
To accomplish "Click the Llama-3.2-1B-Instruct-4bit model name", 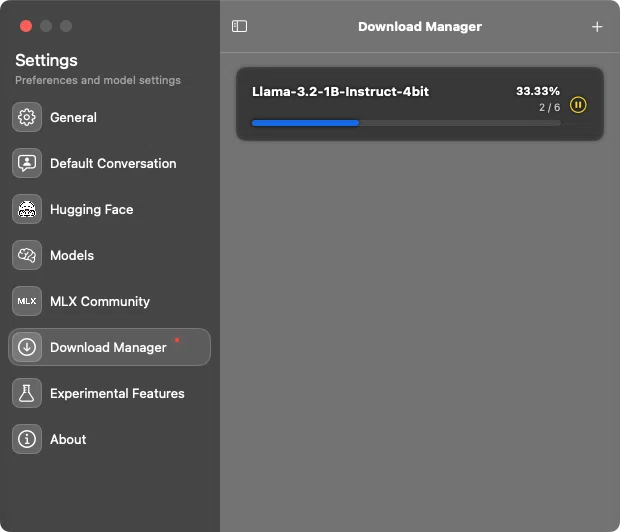I will point(340,91).
